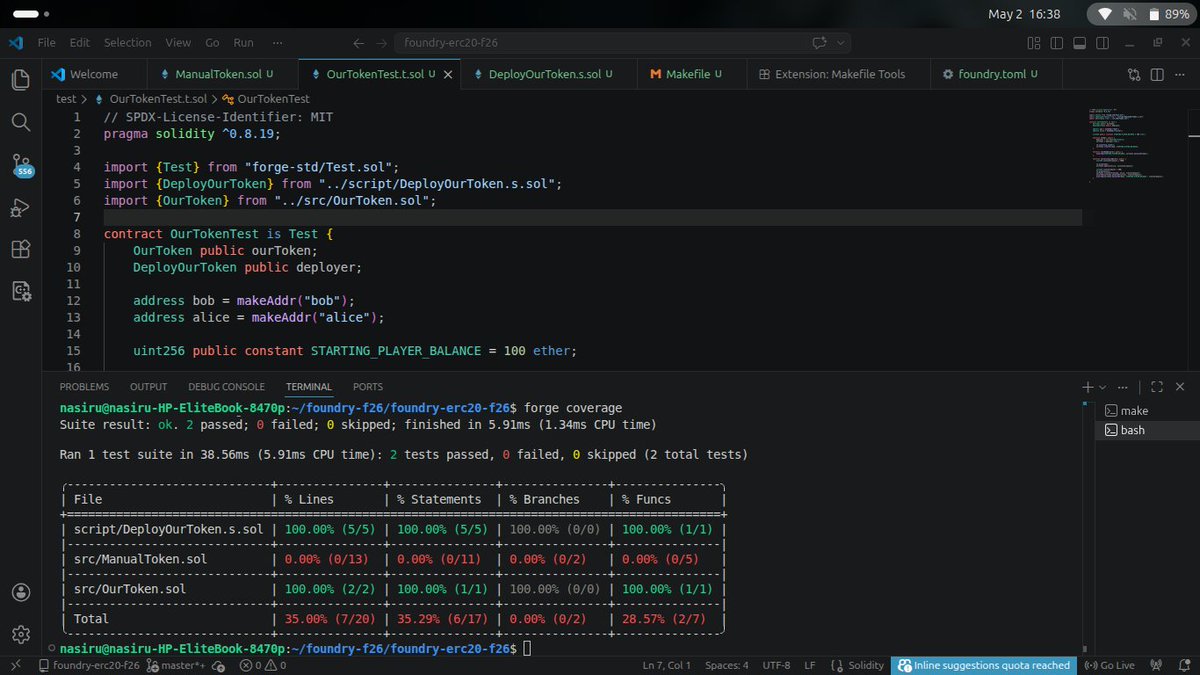1200x675 pixels.
Task: Click the compare changes icon in editor toolbar
Action: click(1134, 74)
